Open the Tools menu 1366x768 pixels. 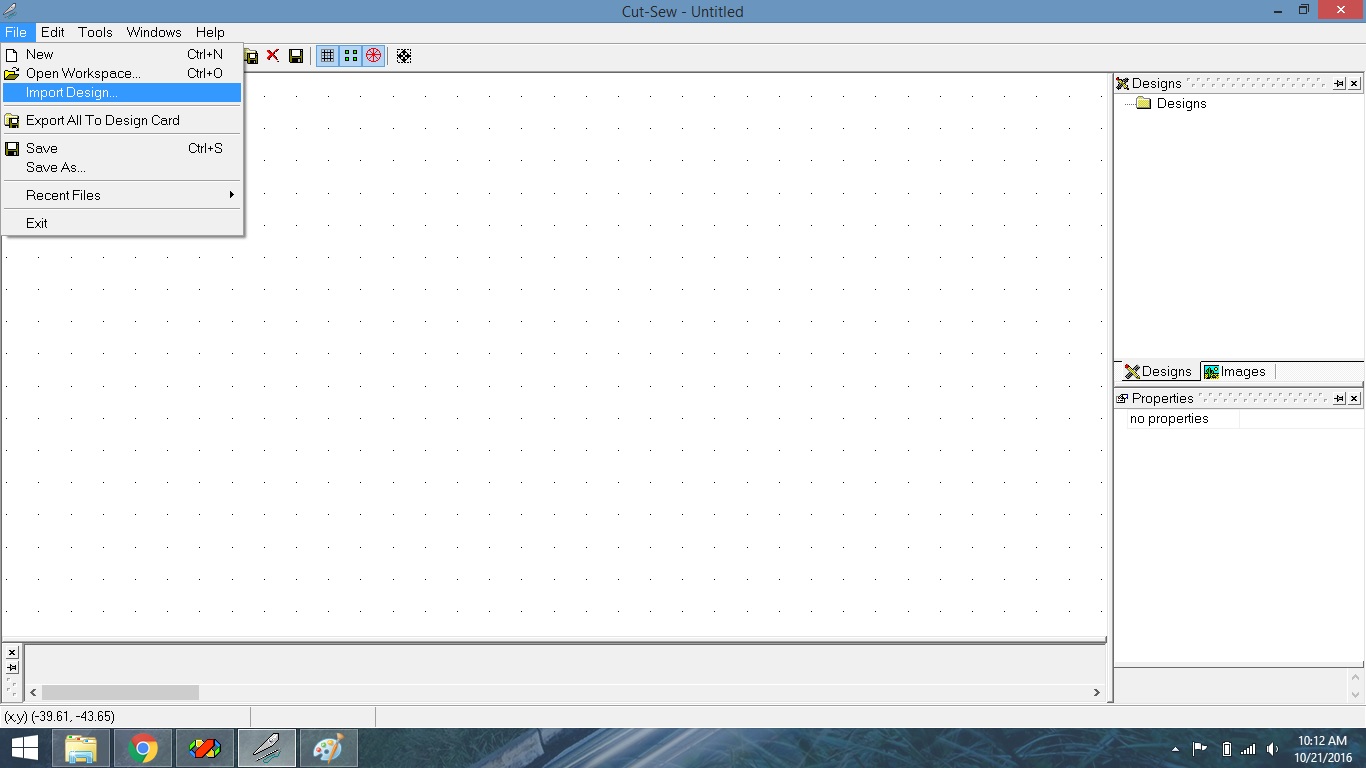click(x=94, y=32)
